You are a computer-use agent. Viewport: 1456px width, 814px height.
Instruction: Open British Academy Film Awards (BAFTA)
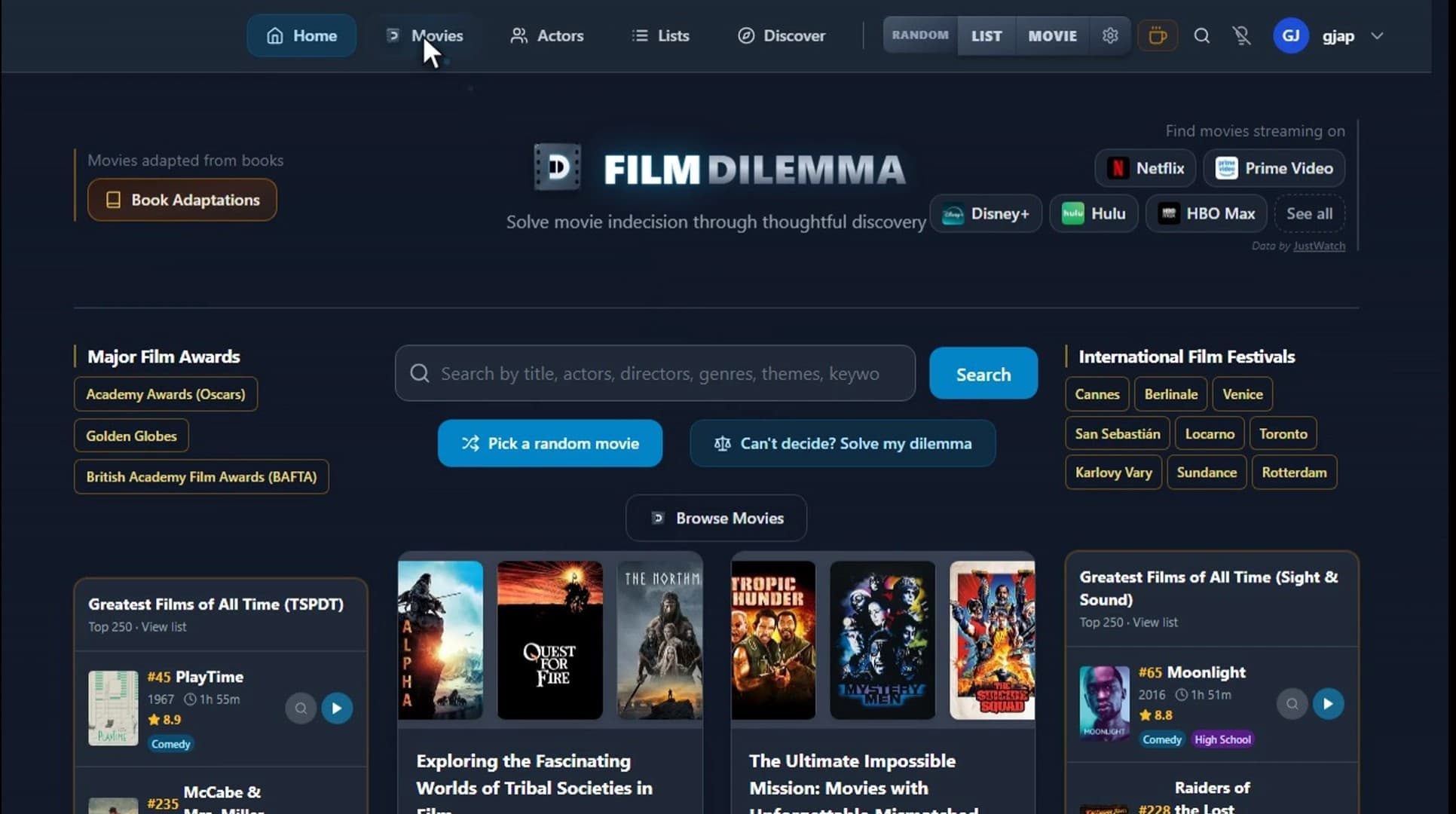pos(201,476)
